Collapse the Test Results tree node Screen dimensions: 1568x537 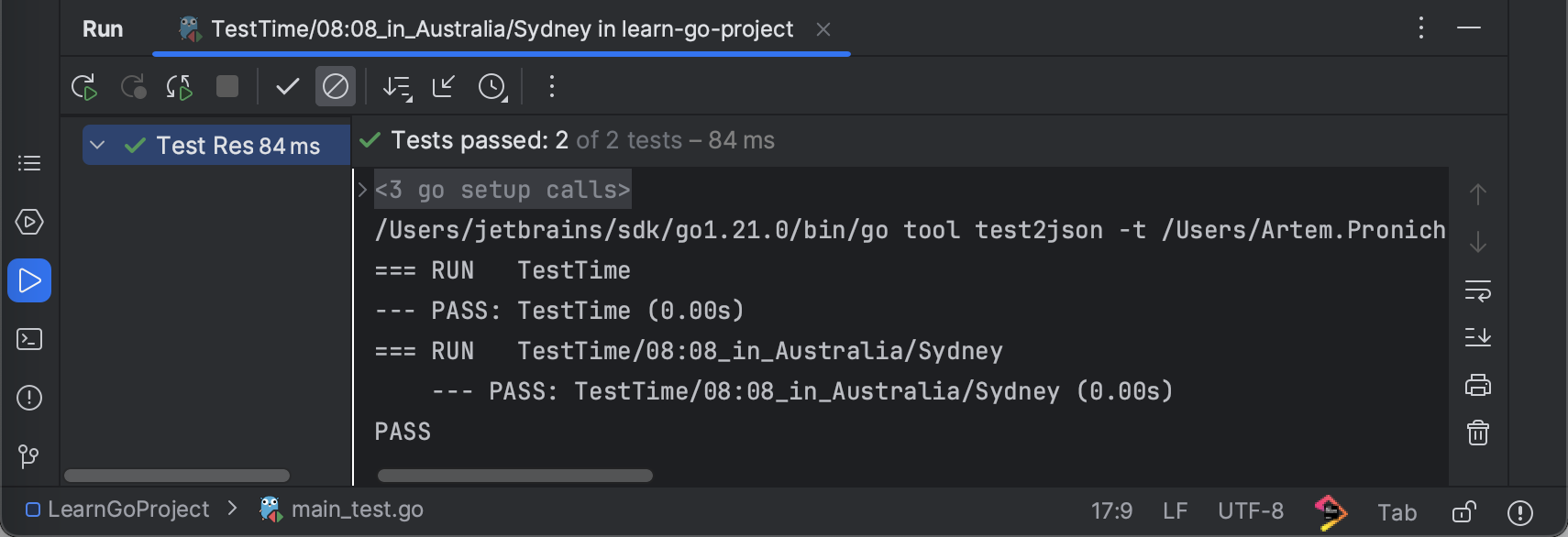(x=97, y=146)
